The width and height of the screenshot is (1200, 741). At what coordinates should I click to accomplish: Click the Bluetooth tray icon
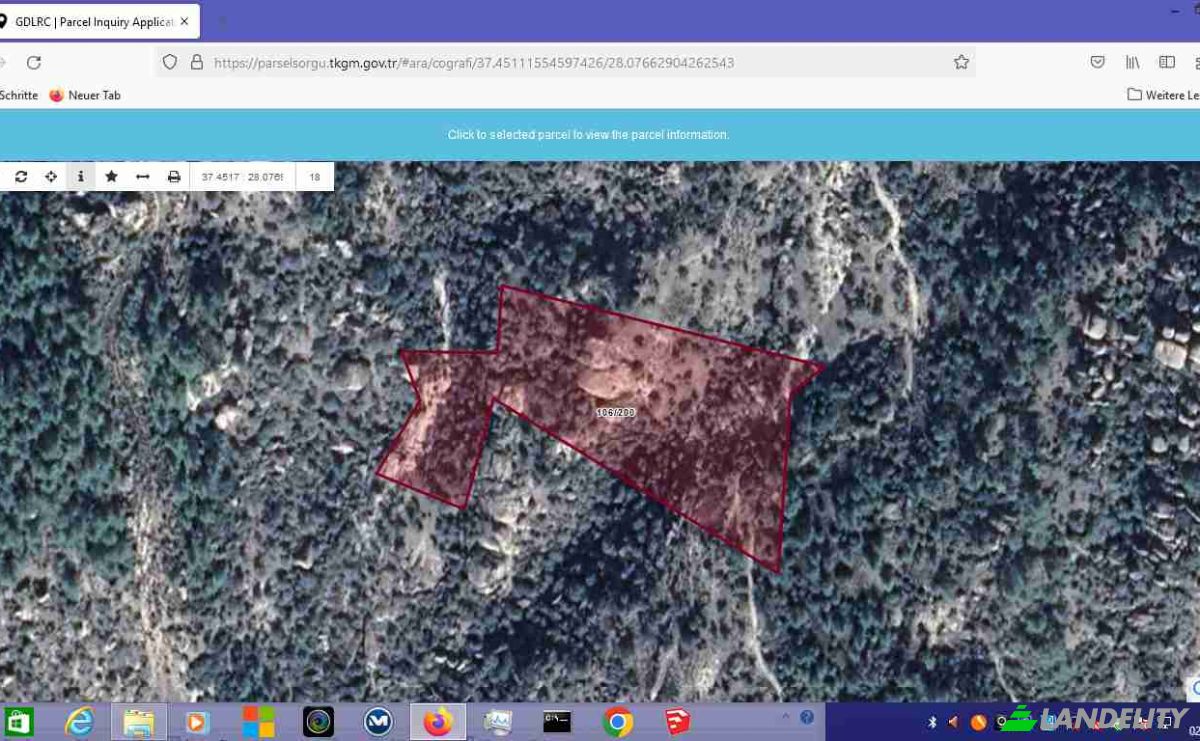click(931, 722)
